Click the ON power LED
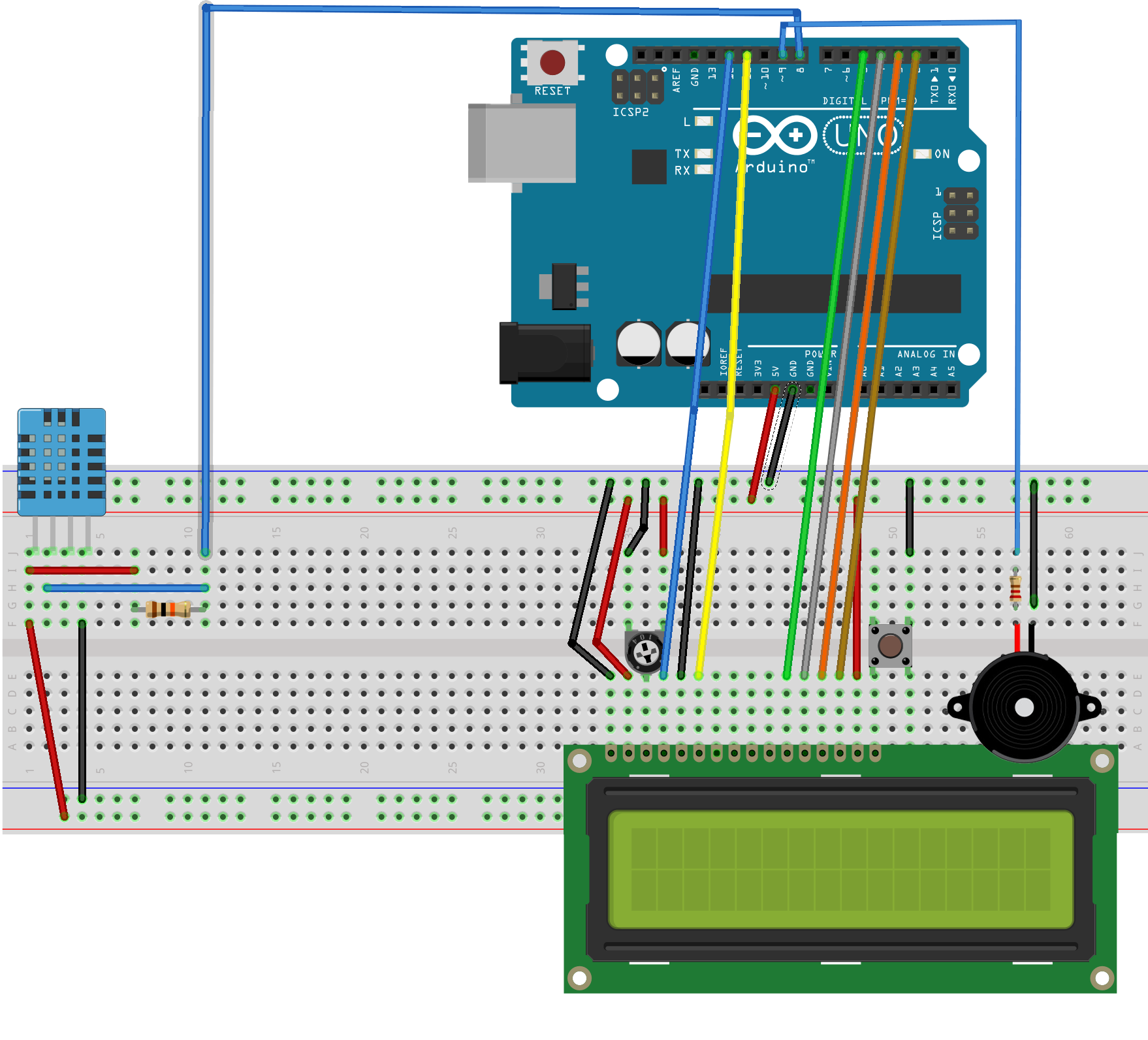The width and height of the screenshot is (1148, 1040). click(922, 154)
